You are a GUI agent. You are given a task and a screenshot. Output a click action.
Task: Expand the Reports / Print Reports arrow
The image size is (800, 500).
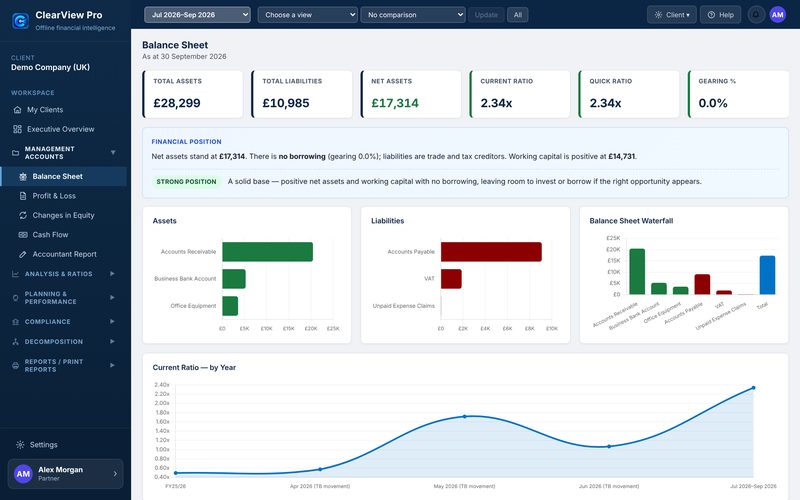point(112,365)
